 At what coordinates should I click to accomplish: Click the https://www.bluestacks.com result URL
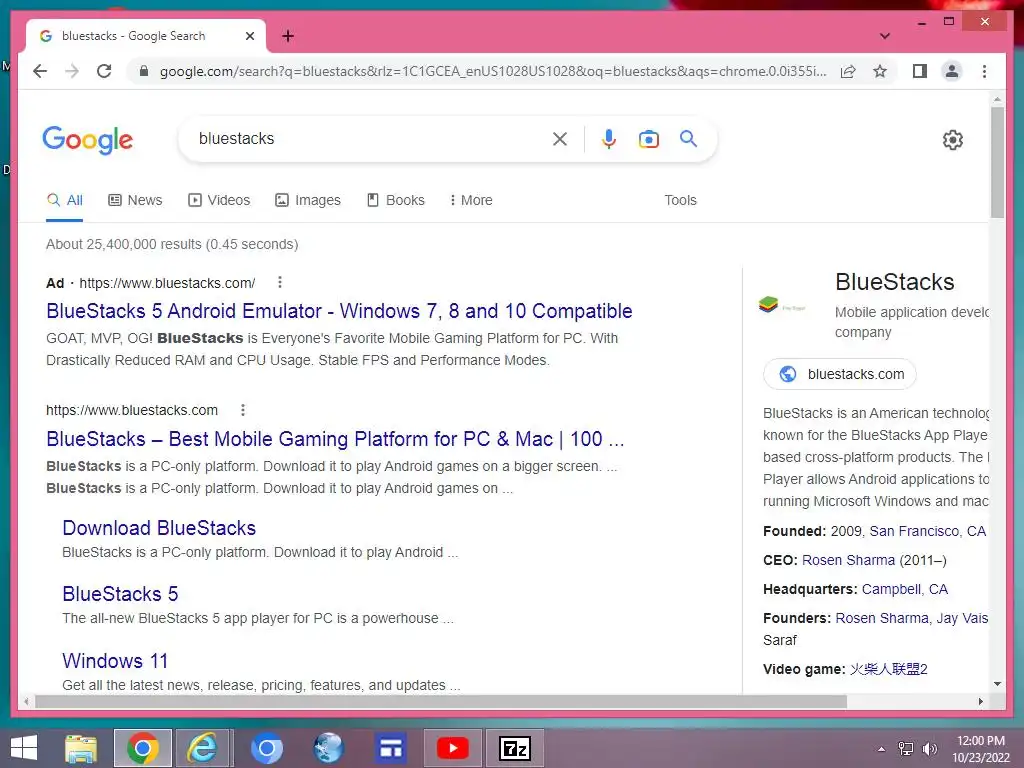(x=132, y=410)
